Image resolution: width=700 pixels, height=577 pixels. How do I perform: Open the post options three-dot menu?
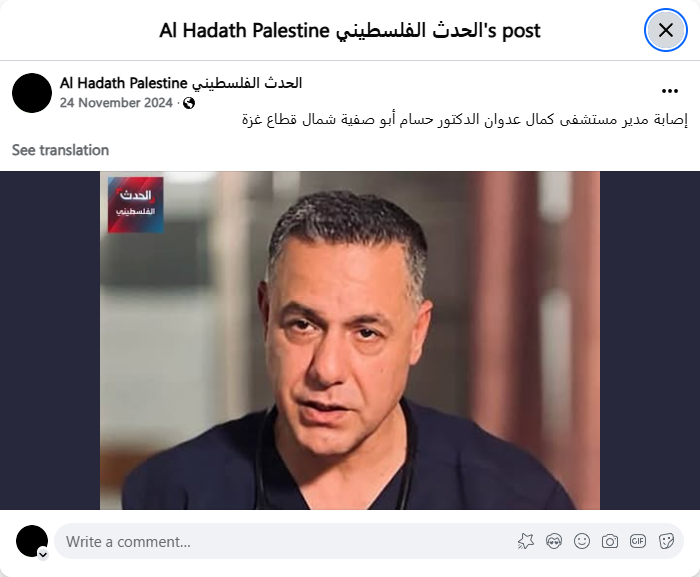coord(670,91)
